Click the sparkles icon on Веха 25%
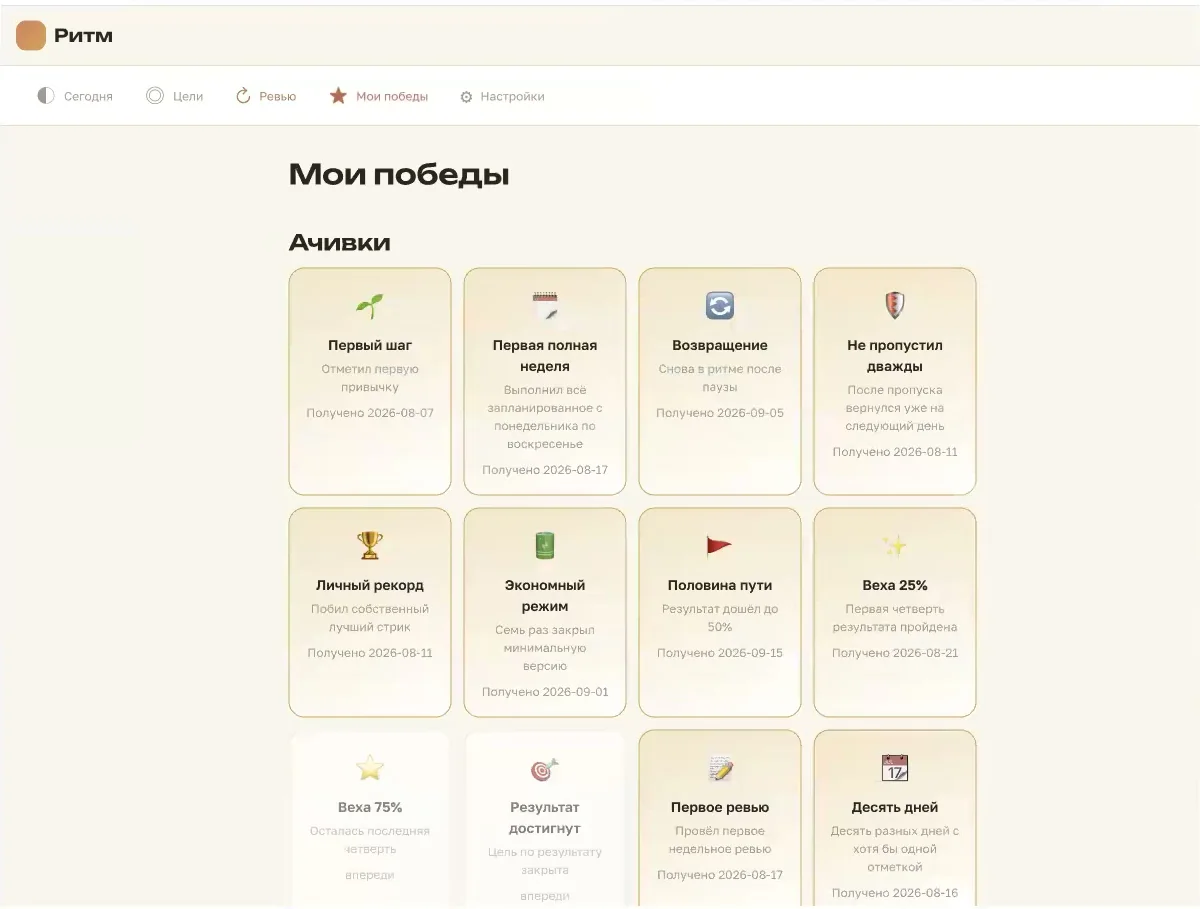The image size is (1200, 909). tap(895, 546)
